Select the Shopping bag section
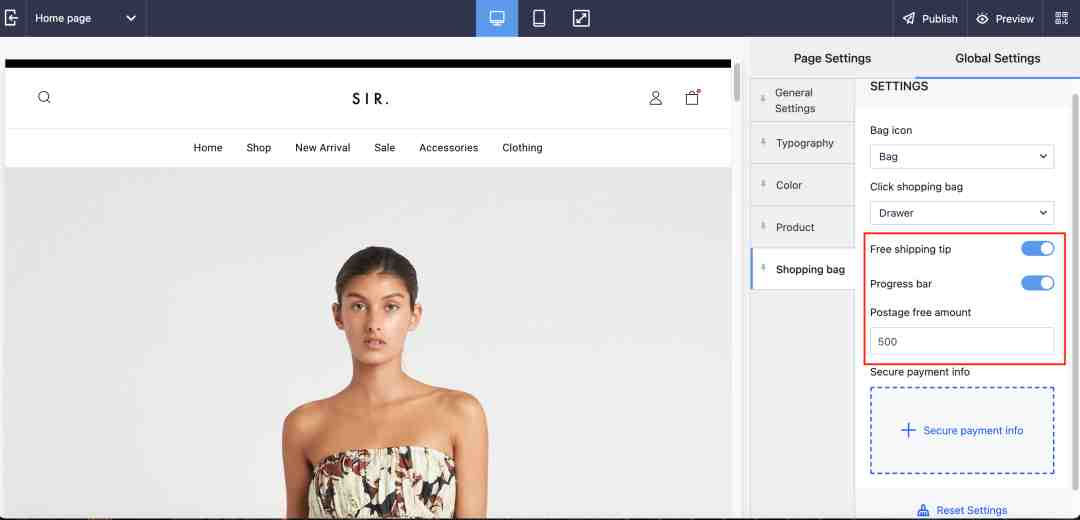Viewport: 1080px width, 520px height. (x=803, y=269)
